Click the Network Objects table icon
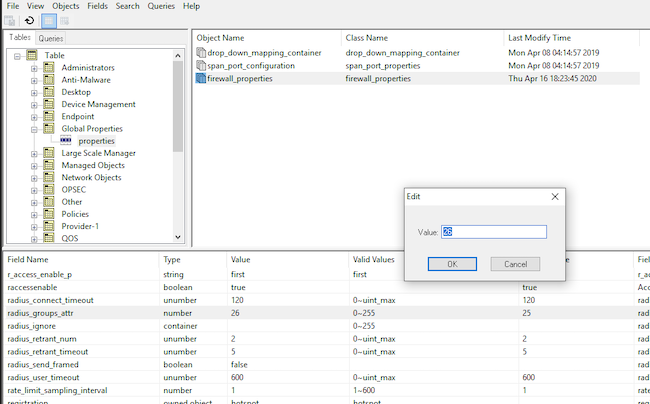 tap(49, 177)
